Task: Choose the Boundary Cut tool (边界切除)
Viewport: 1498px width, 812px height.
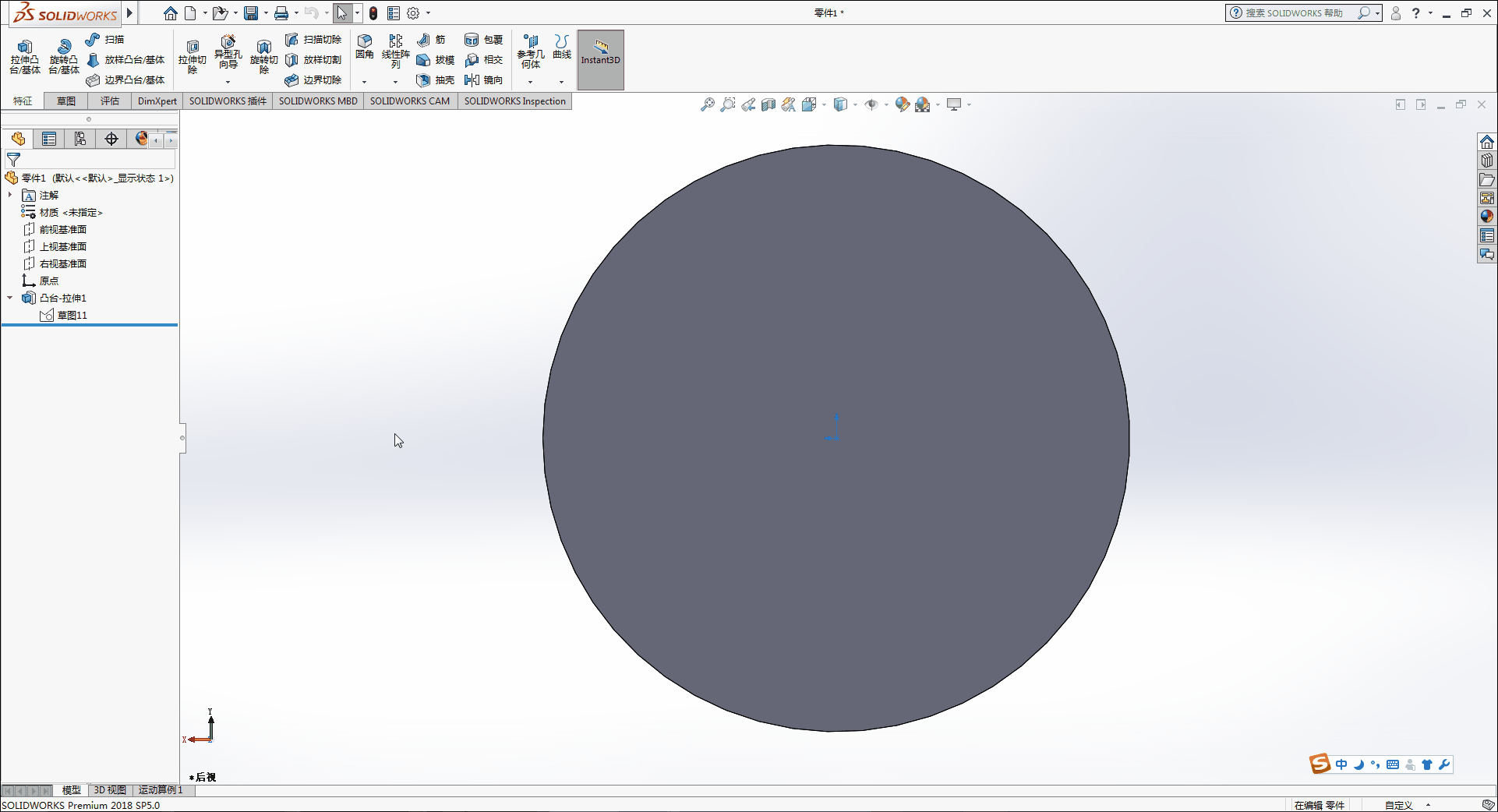Action: click(x=313, y=79)
